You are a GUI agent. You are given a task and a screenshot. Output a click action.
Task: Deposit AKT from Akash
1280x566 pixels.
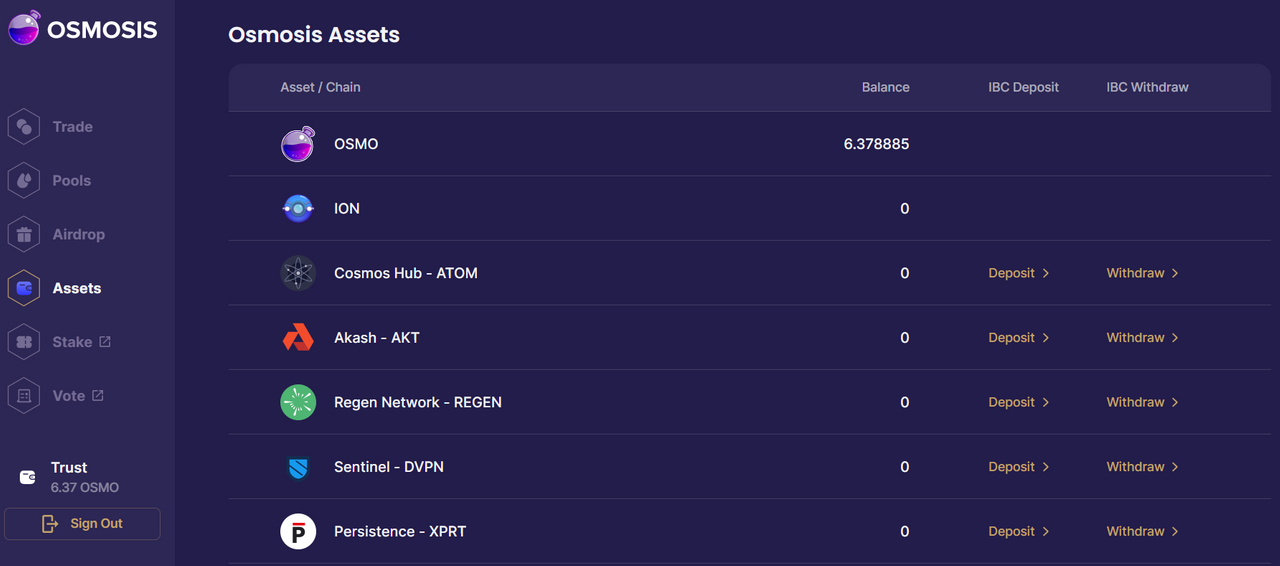1018,338
